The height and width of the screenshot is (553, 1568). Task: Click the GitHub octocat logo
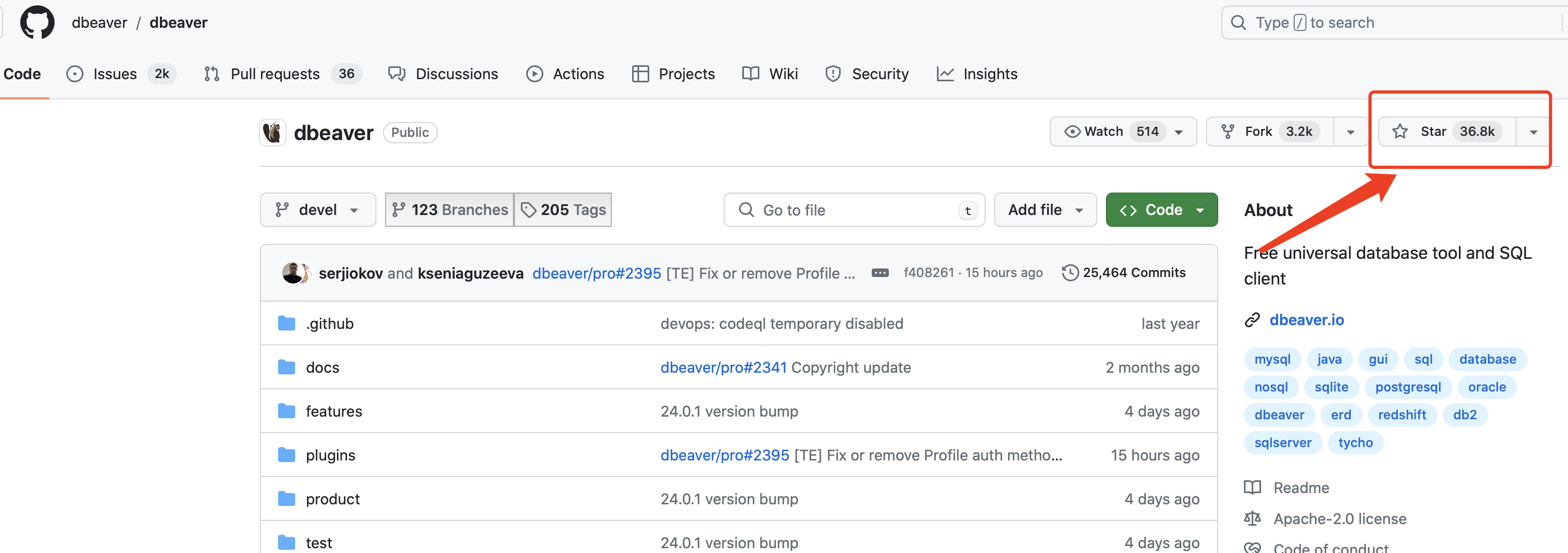point(37,22)
